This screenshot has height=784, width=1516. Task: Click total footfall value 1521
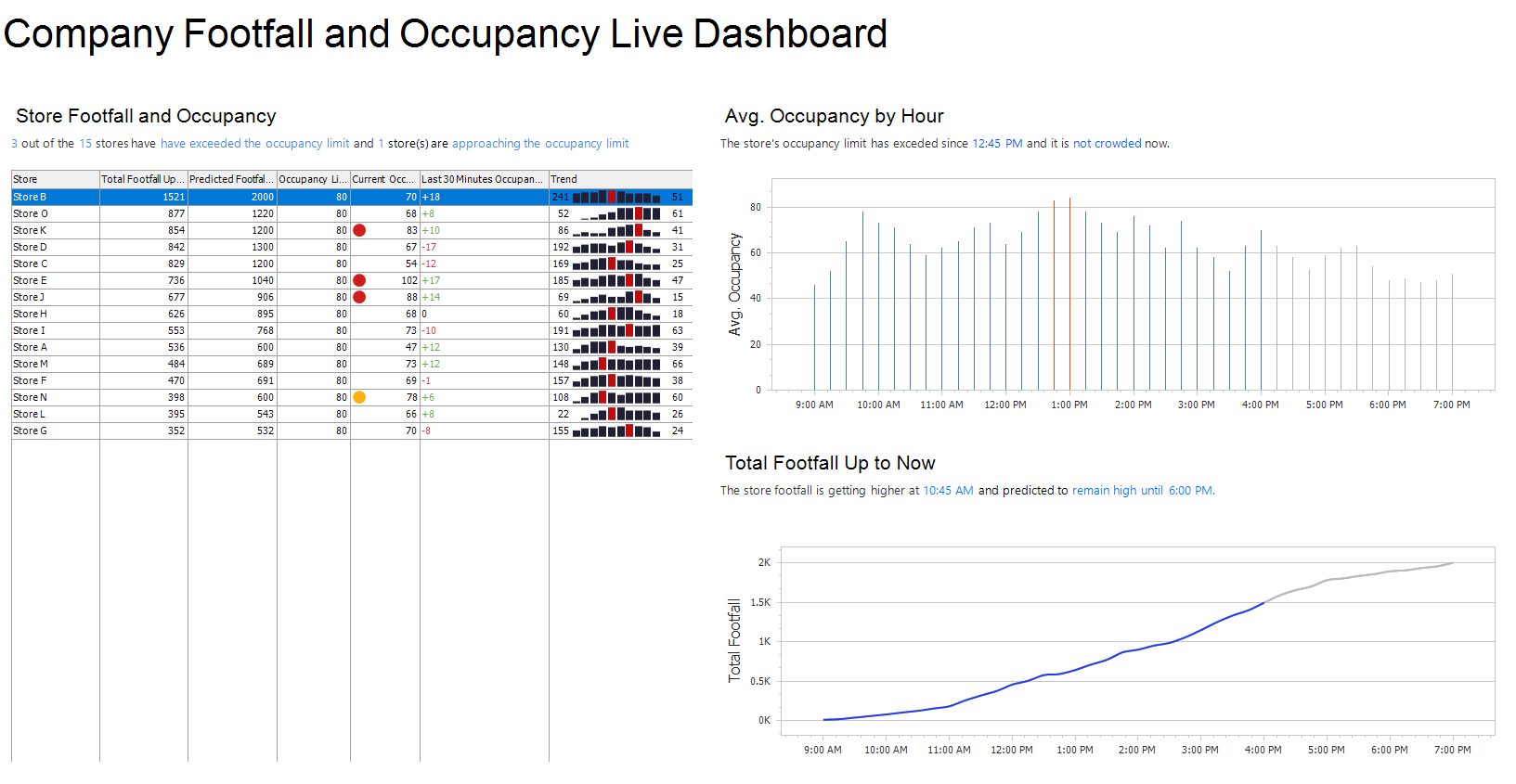point(174,197)
